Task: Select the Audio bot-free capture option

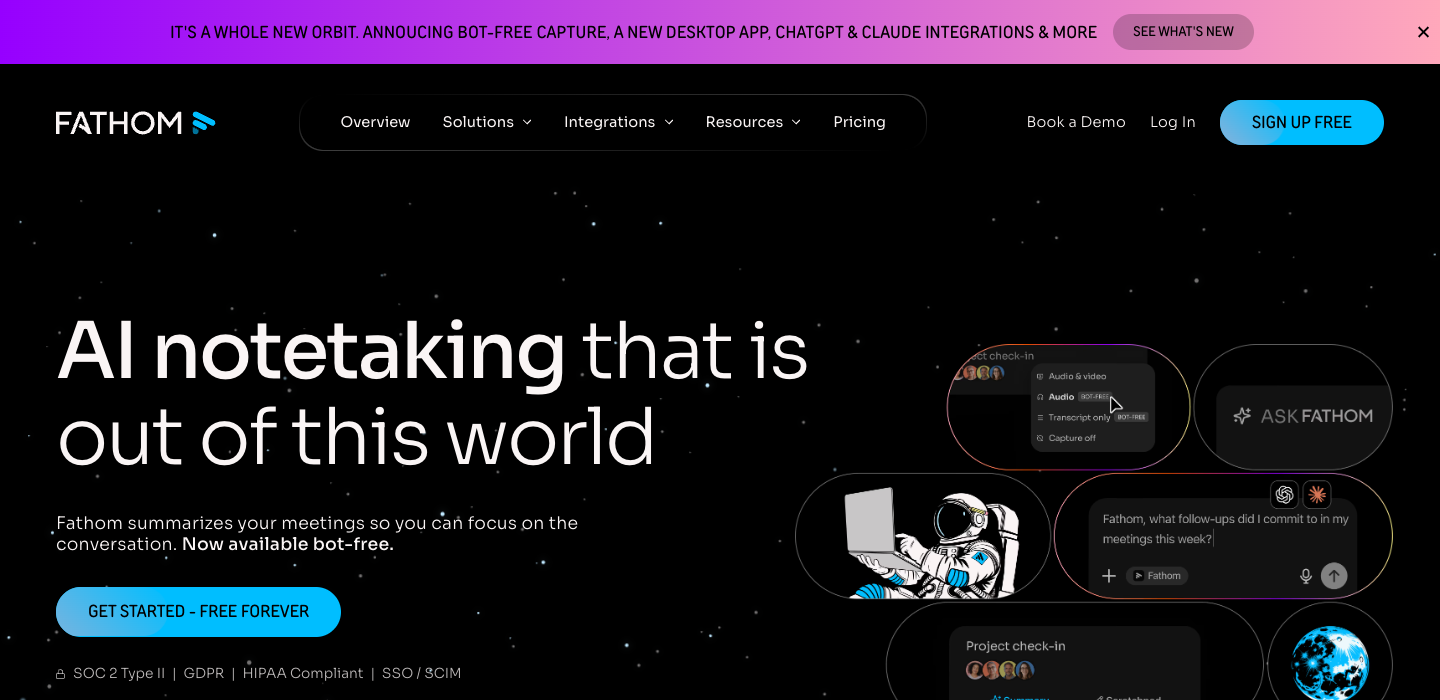Action: pos(1073,397)
